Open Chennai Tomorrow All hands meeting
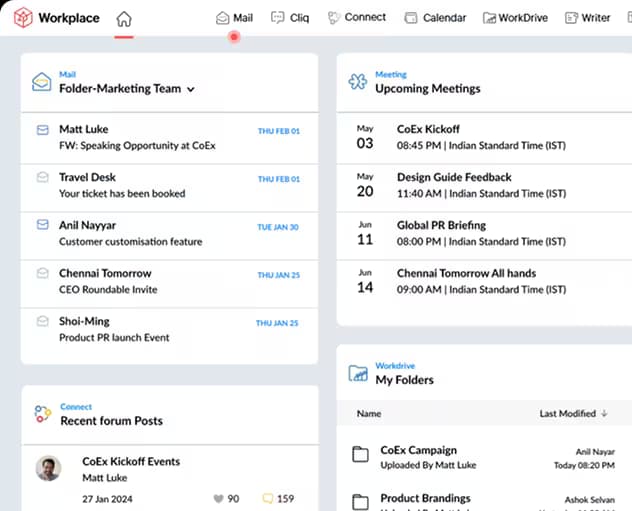 (x=484, y=284)
